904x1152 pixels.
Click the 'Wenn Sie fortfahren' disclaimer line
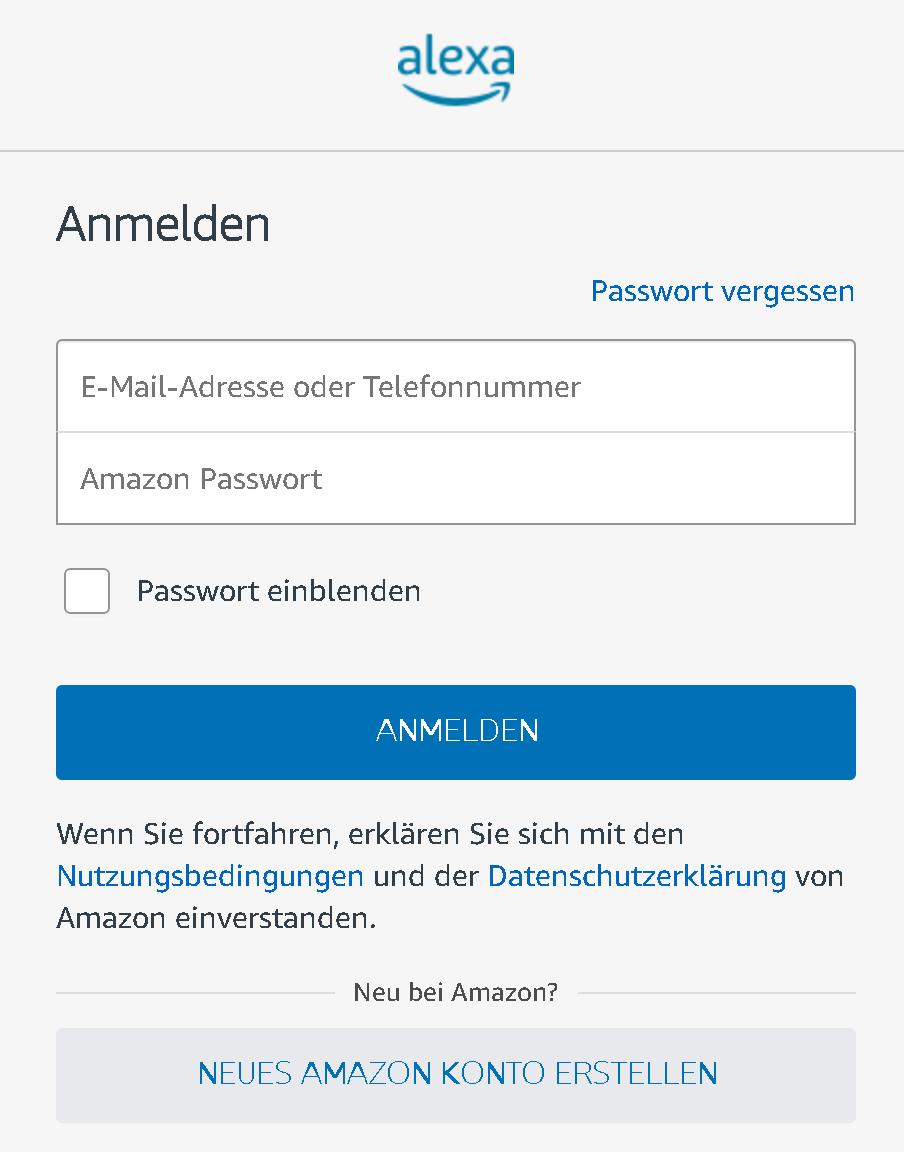tap(370, 835)
